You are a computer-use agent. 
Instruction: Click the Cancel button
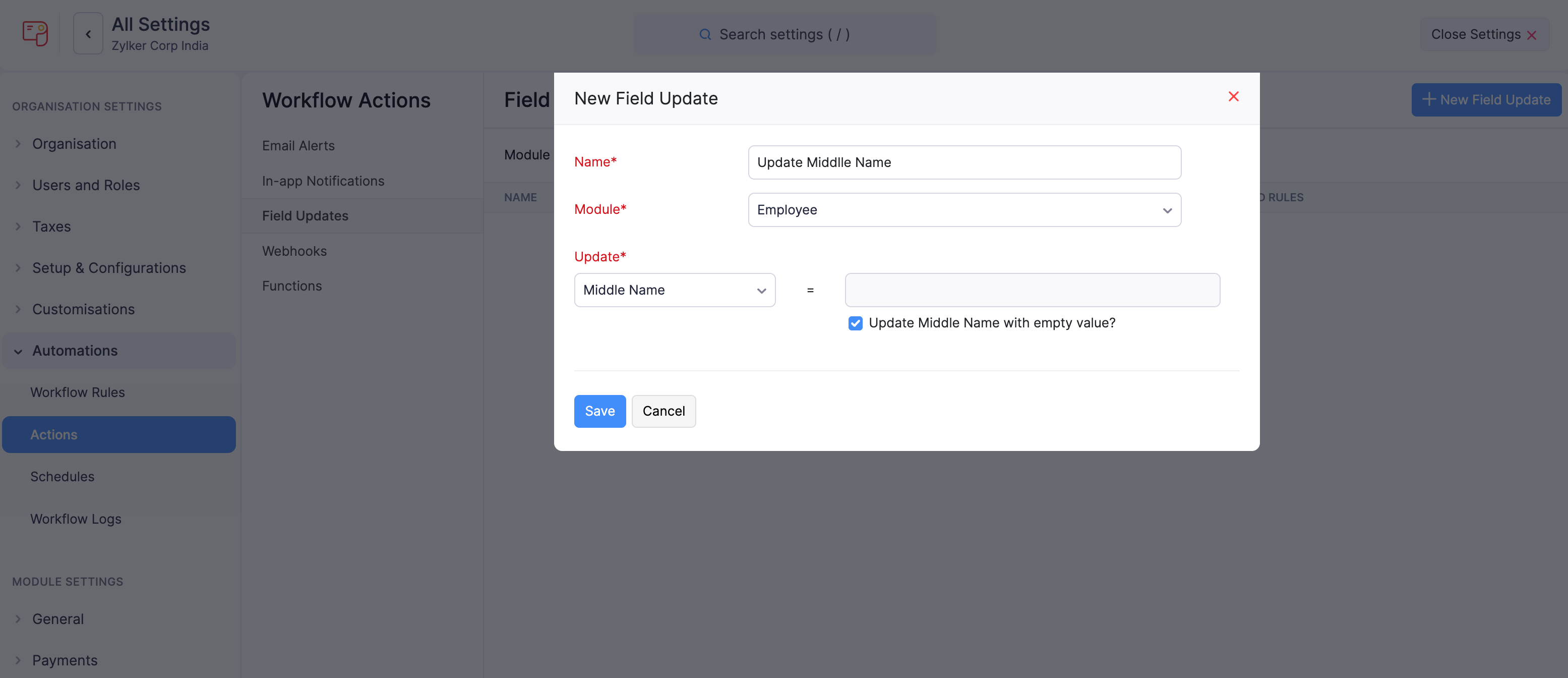(x=664, y=411)
